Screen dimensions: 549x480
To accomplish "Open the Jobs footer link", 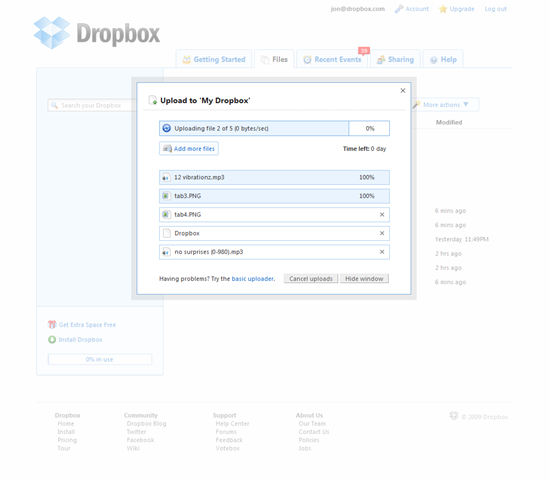I will click(x=305, y=448).
